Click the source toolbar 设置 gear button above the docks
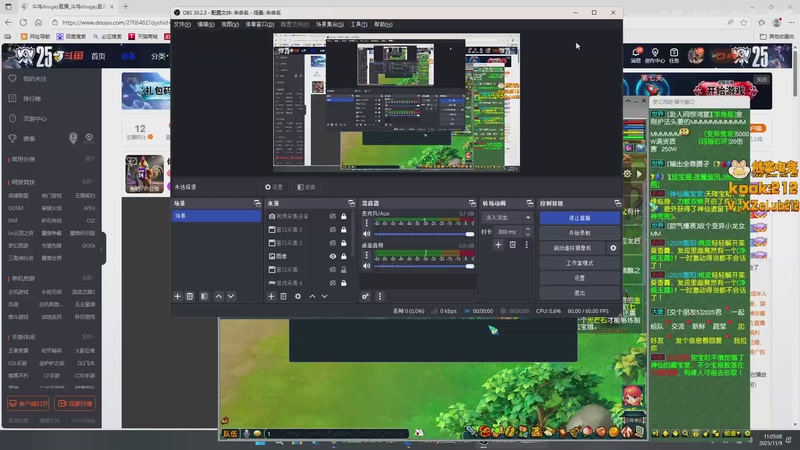Screen dimensions: 800x450 click(274, 187)
